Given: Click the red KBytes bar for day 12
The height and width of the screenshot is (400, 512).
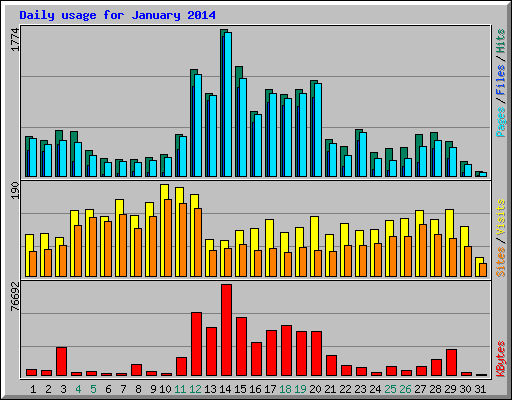Looking at the screenshot, I should point(196,344).
